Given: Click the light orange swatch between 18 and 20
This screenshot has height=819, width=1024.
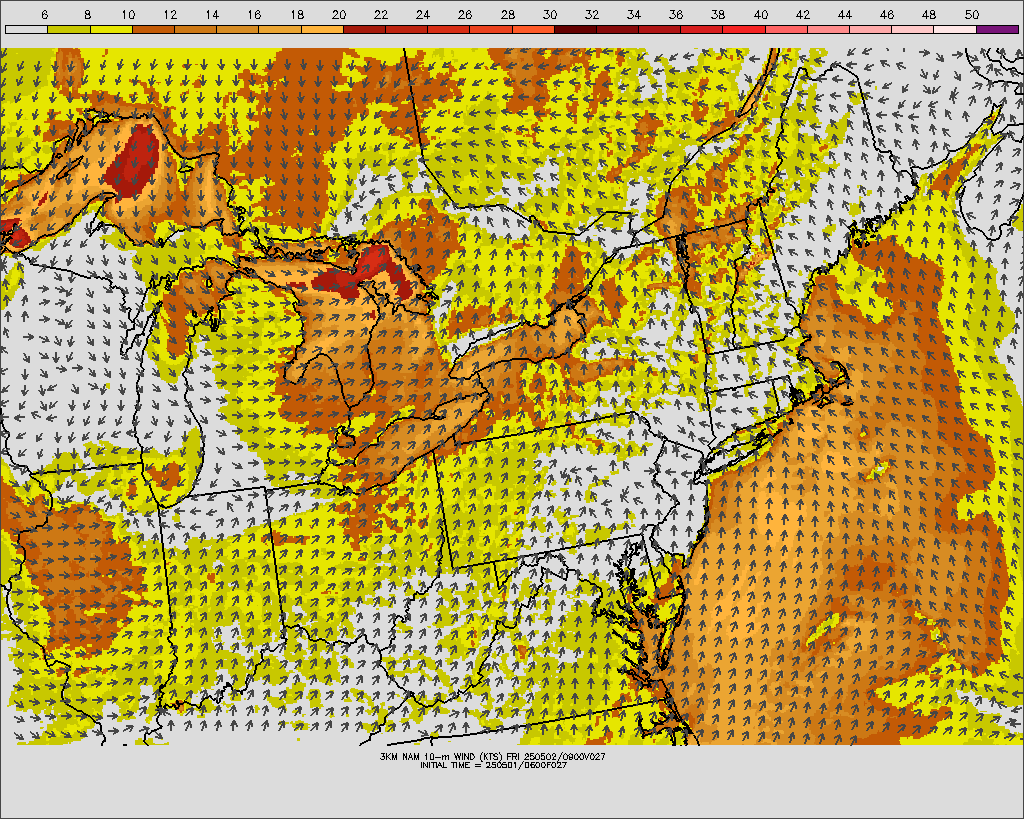Looking at the screenshot, I should pos(322,29).
